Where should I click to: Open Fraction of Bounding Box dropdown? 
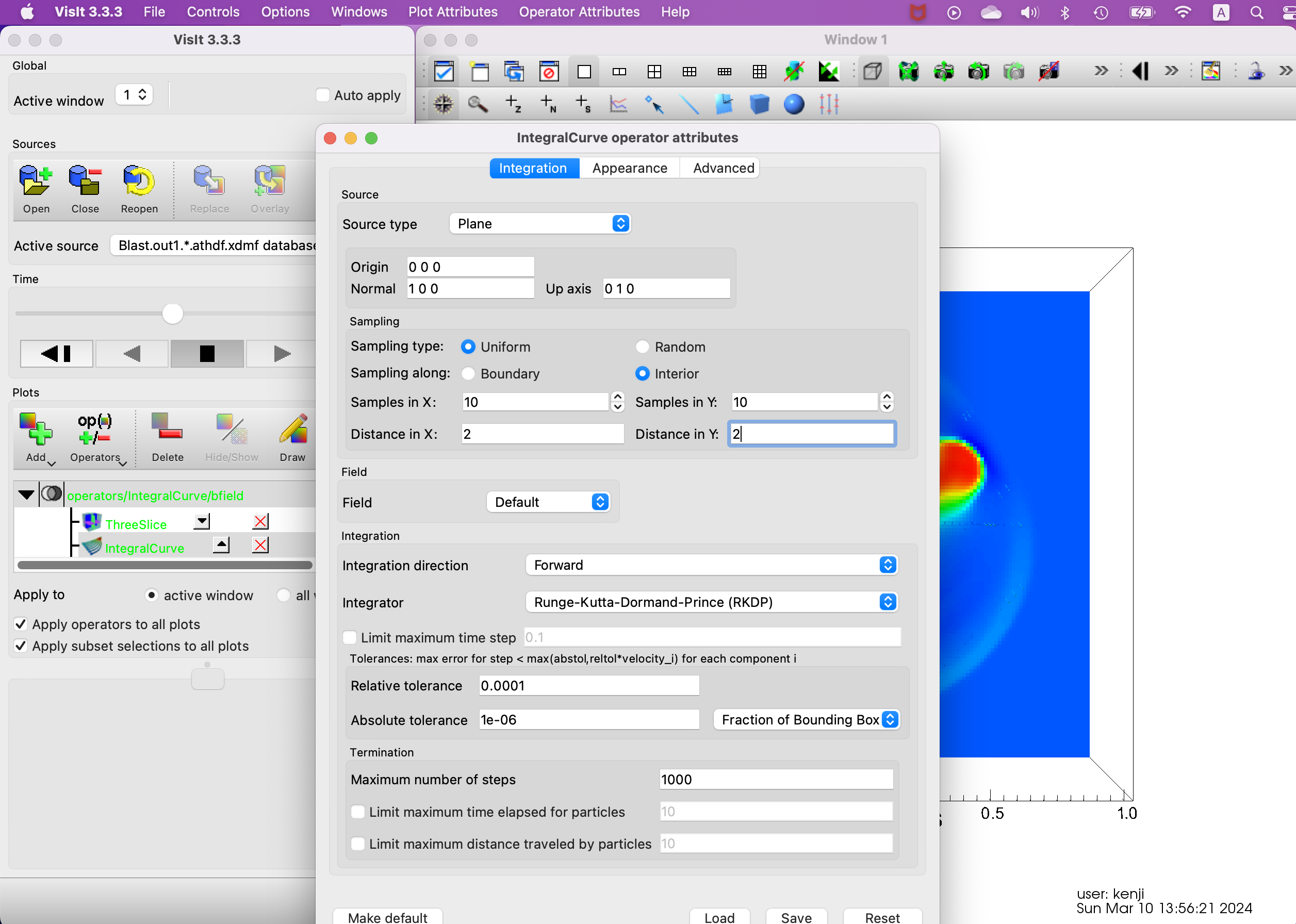coord(806,720)
